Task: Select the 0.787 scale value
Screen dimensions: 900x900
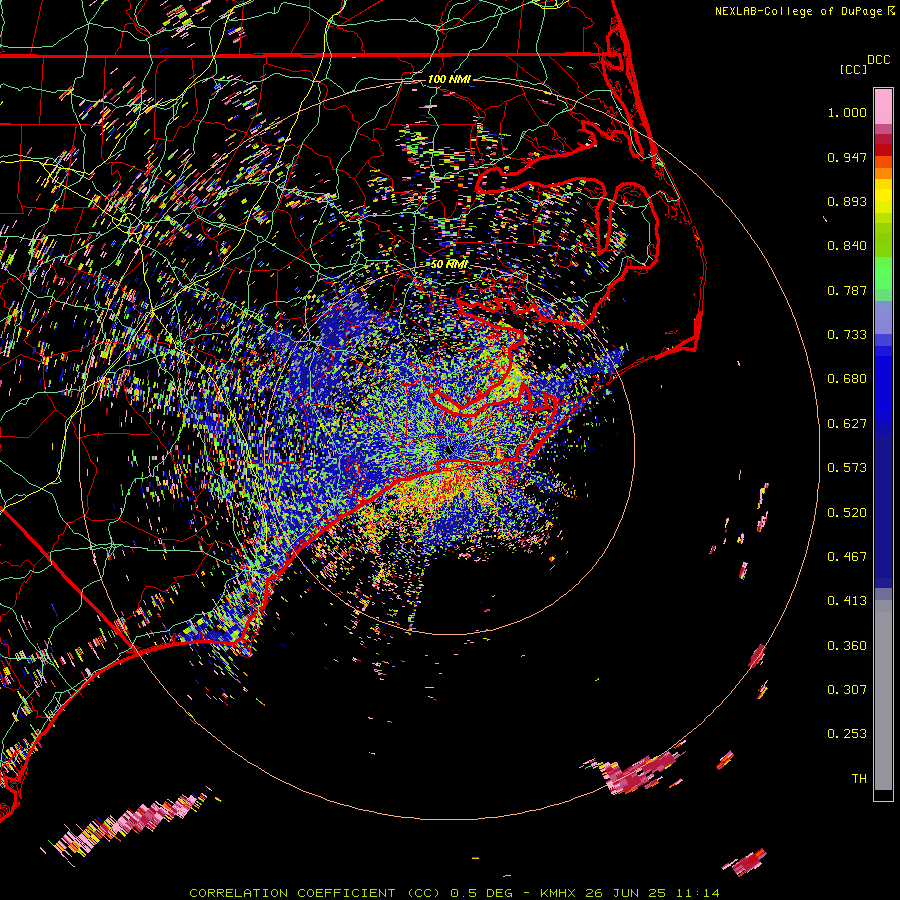Action: coord(847,290)
